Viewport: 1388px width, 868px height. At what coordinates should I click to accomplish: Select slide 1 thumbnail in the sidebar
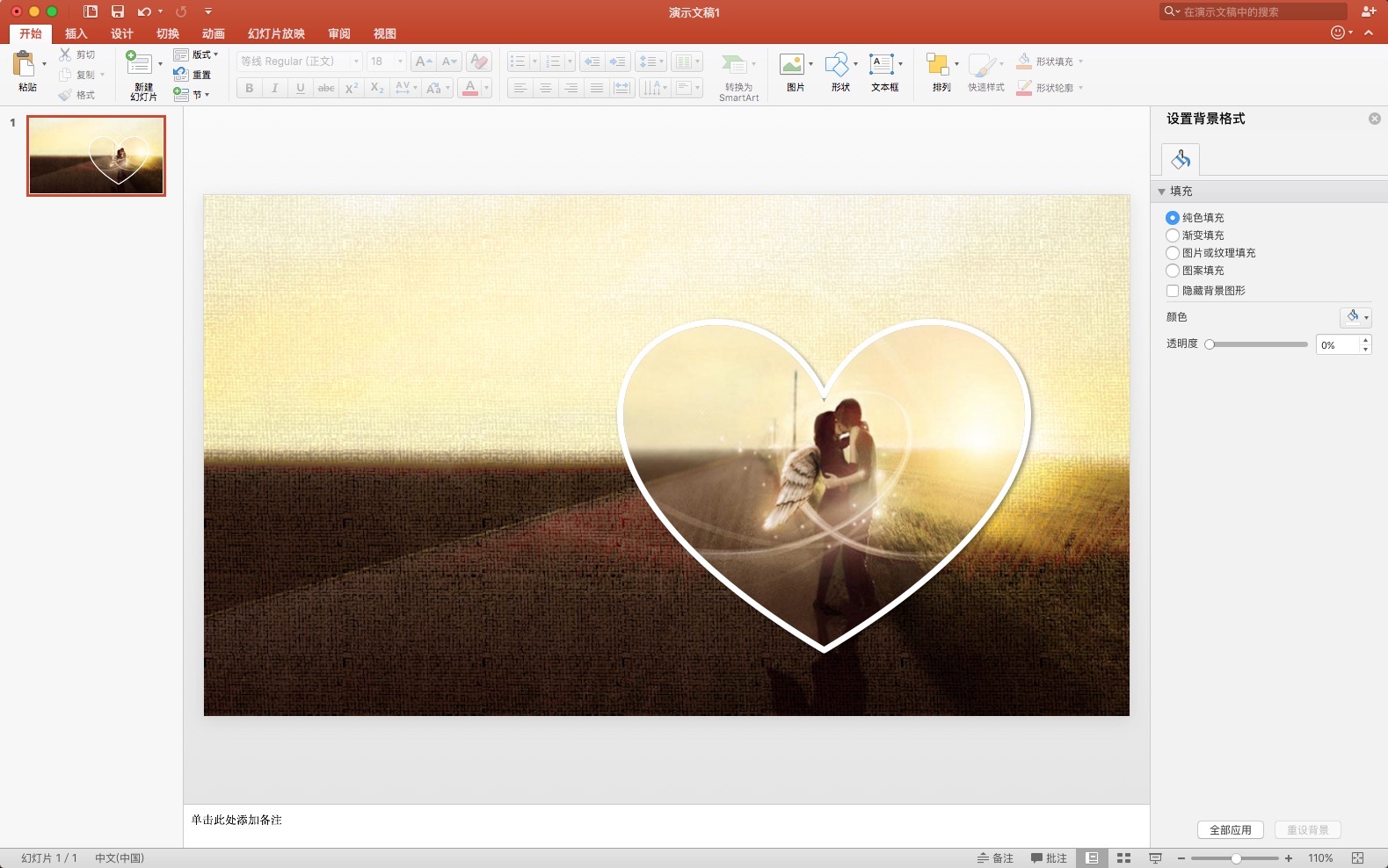(96, 156)
